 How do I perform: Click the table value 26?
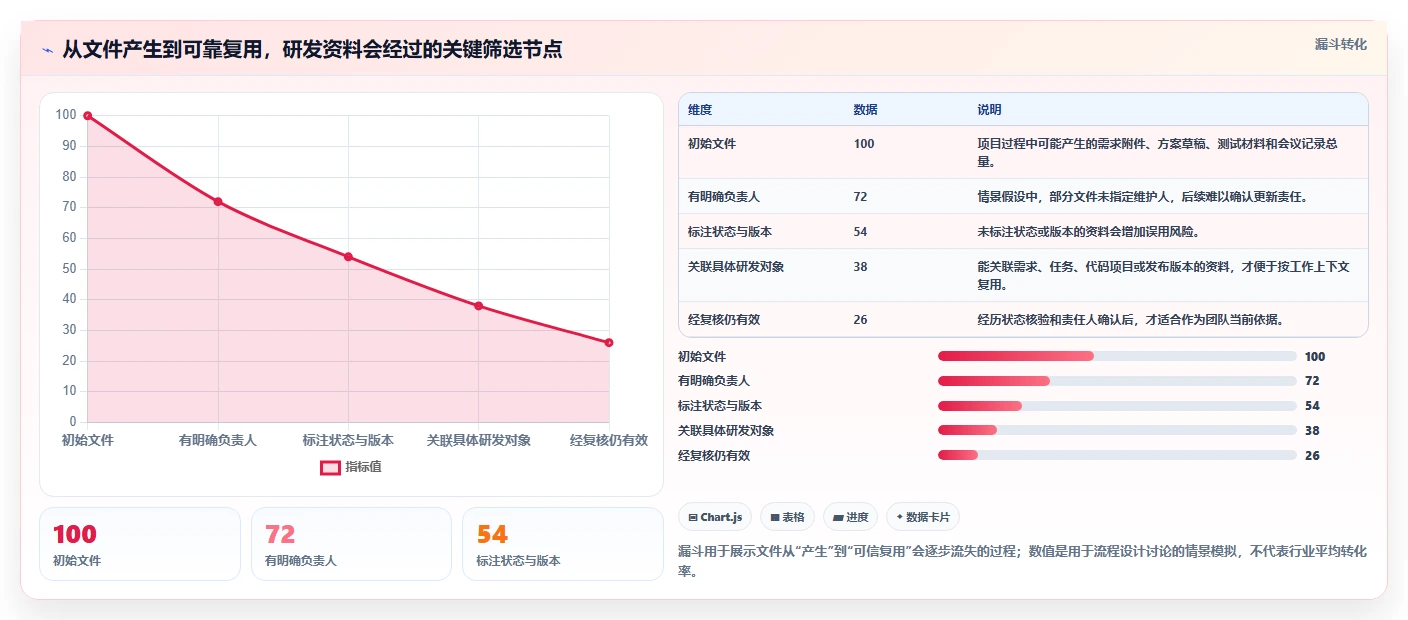[x=861, y=320]
